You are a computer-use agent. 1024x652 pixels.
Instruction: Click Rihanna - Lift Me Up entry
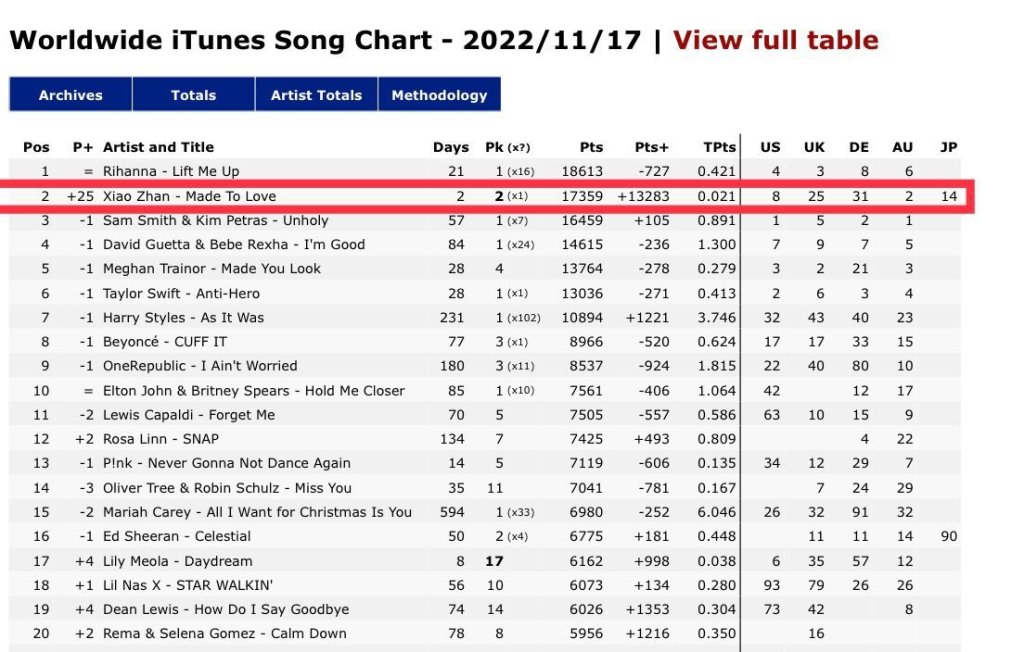click(171, 171)
